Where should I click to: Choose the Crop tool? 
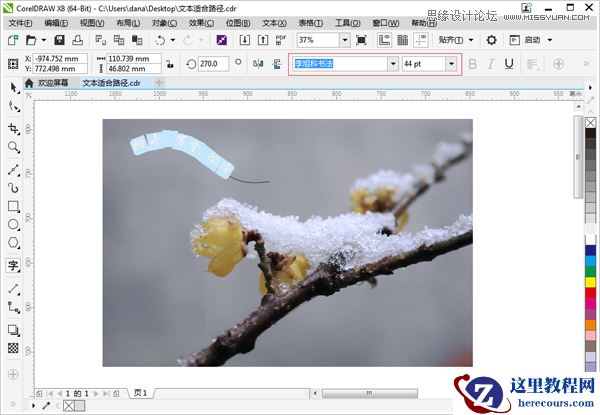point(13,128)
